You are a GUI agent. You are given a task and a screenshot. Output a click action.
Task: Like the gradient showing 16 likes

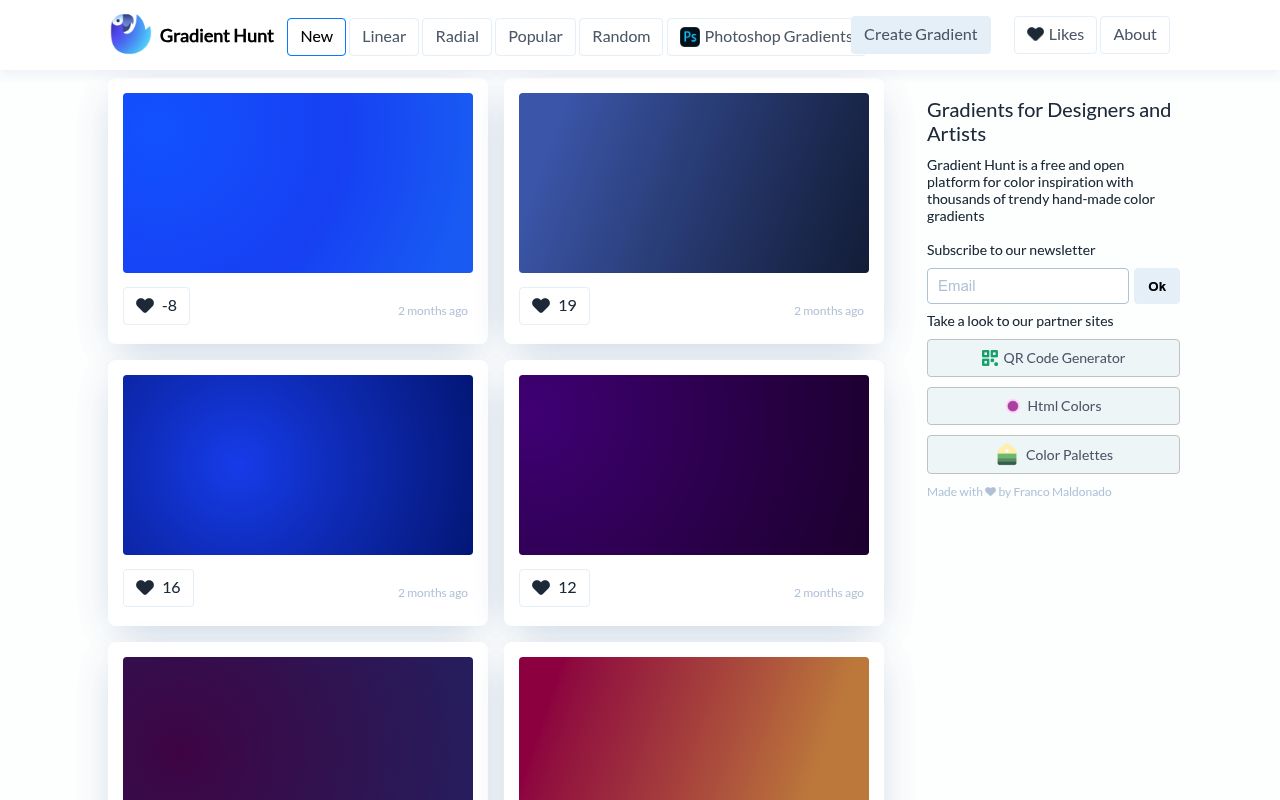[x=158, y=588]
